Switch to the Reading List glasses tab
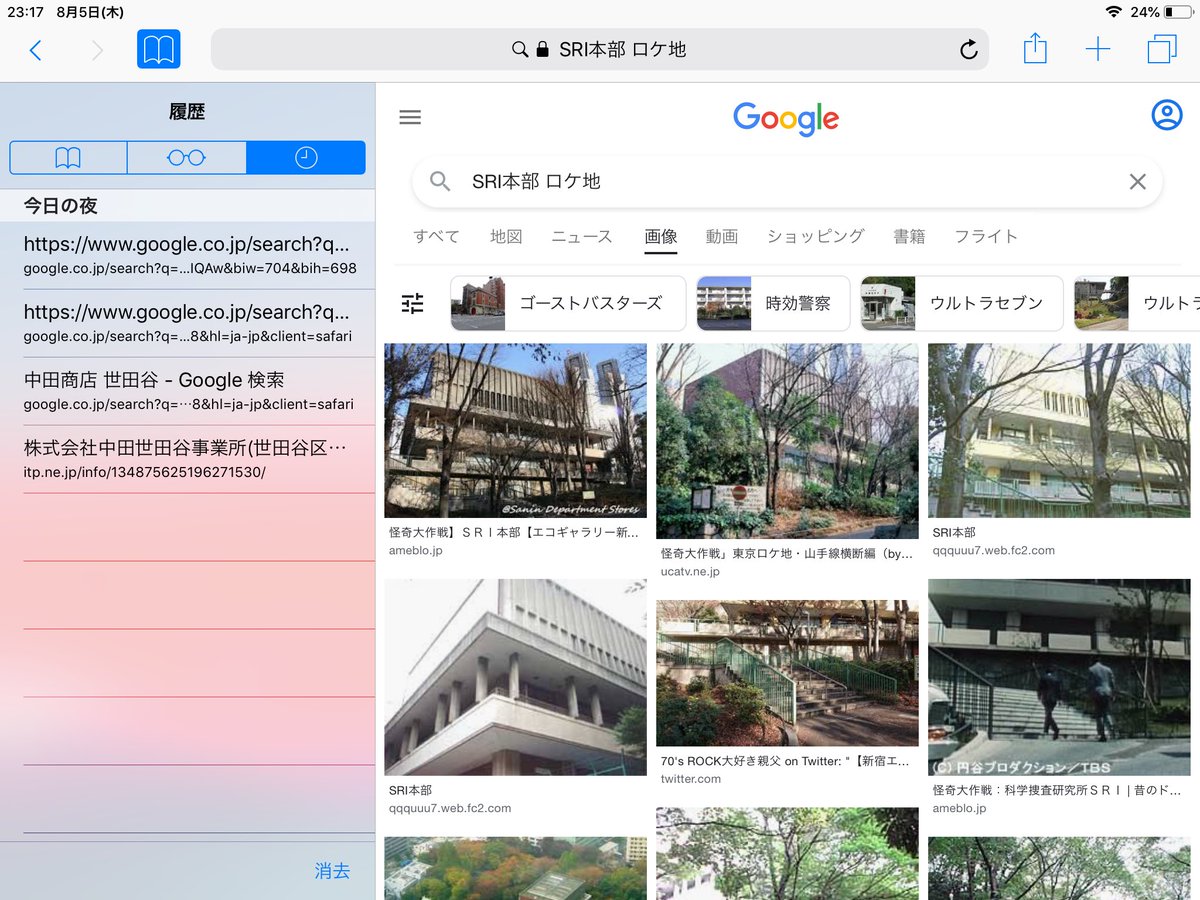This screenshot has height=900, width=1200. coord(187,158)
